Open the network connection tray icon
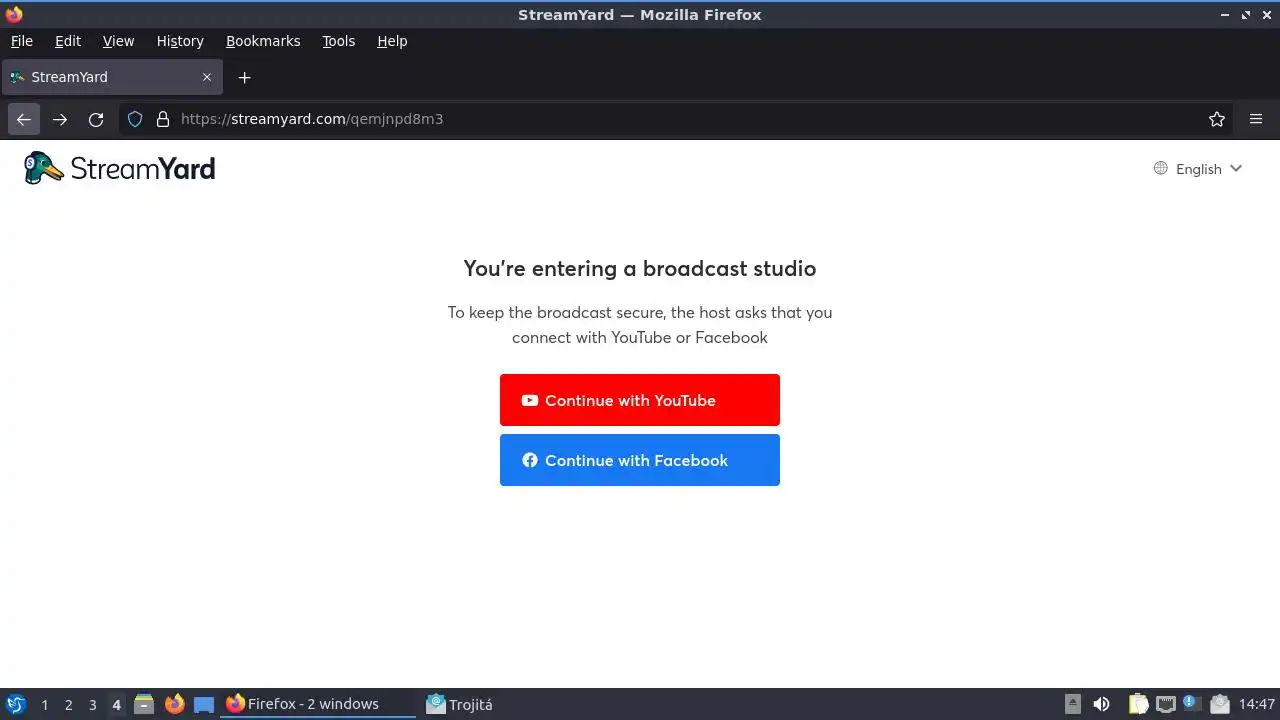Image resolution: width=1280 pixels, height=720 pixels. coord(1165,704)
